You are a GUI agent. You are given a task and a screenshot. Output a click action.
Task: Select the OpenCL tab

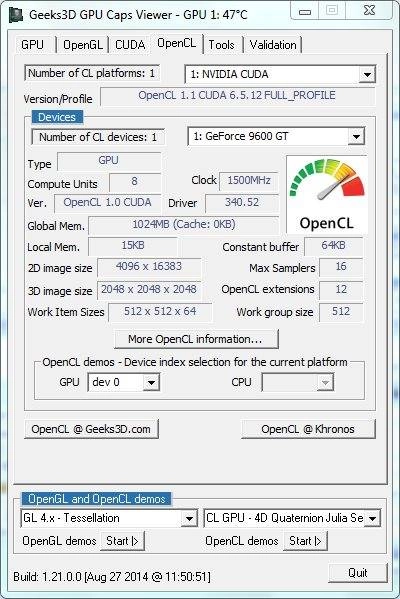click(176, 43)
